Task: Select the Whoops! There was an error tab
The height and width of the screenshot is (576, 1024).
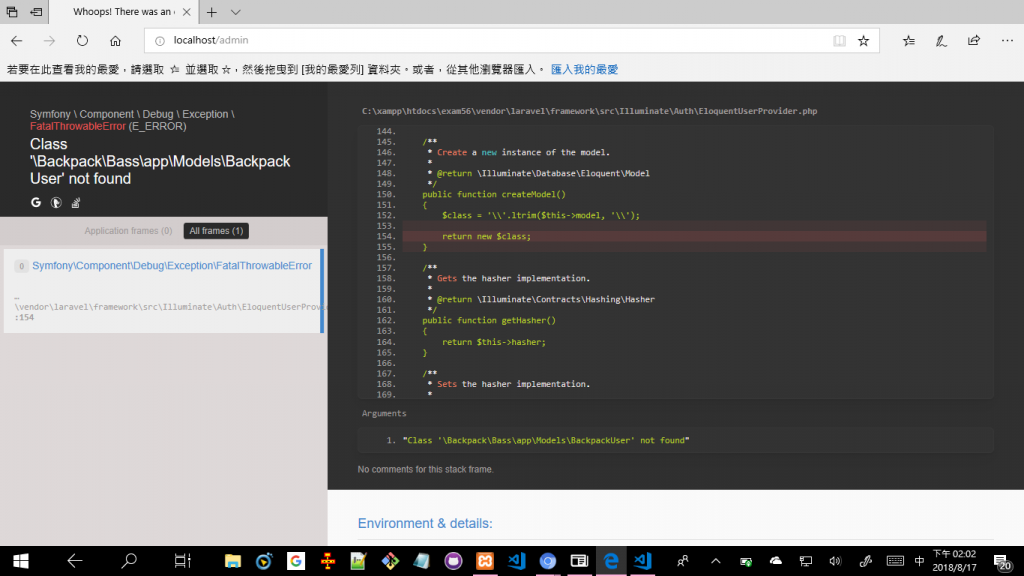Action: (x=123, y=12)
